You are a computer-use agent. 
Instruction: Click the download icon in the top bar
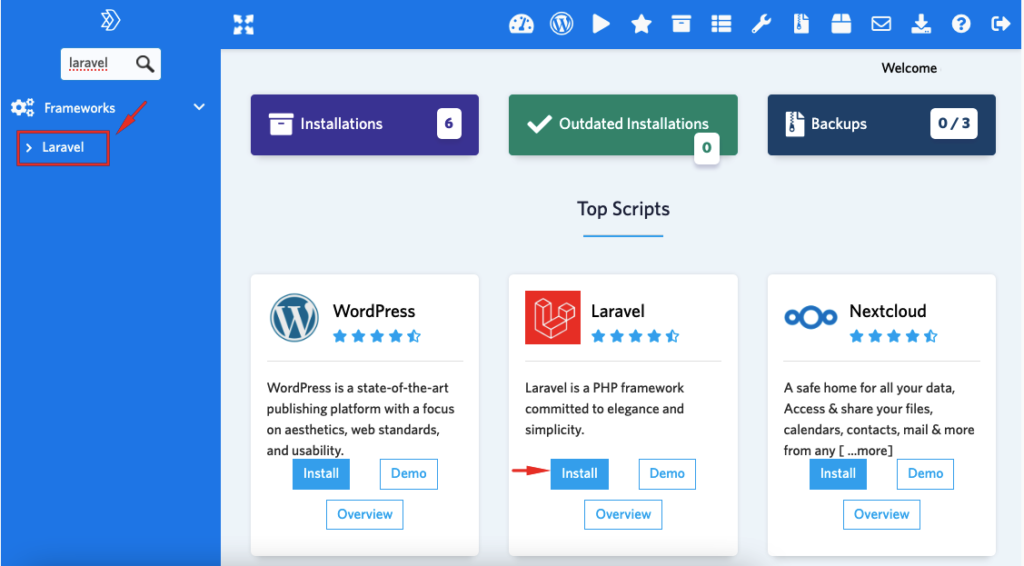[x=921, y=24]
